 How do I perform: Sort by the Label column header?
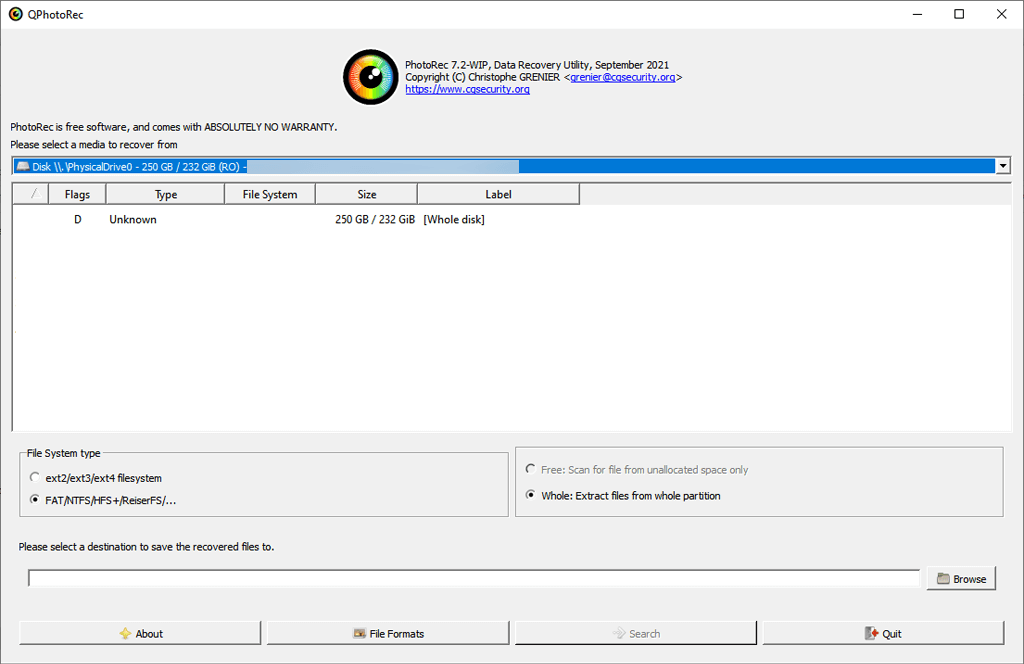click(498, 194)
